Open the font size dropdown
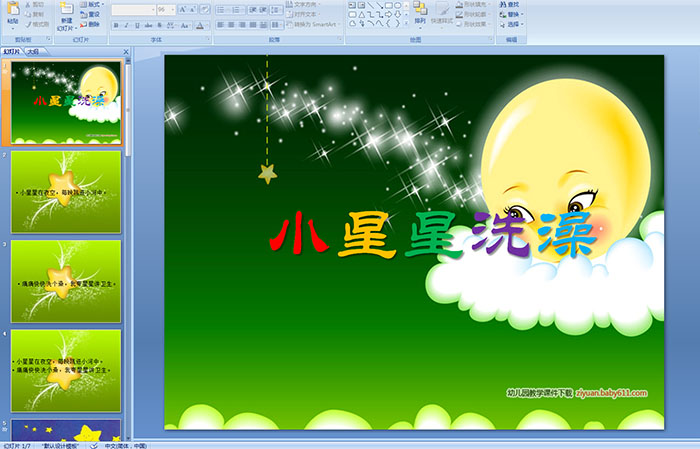 click(171, 9)
